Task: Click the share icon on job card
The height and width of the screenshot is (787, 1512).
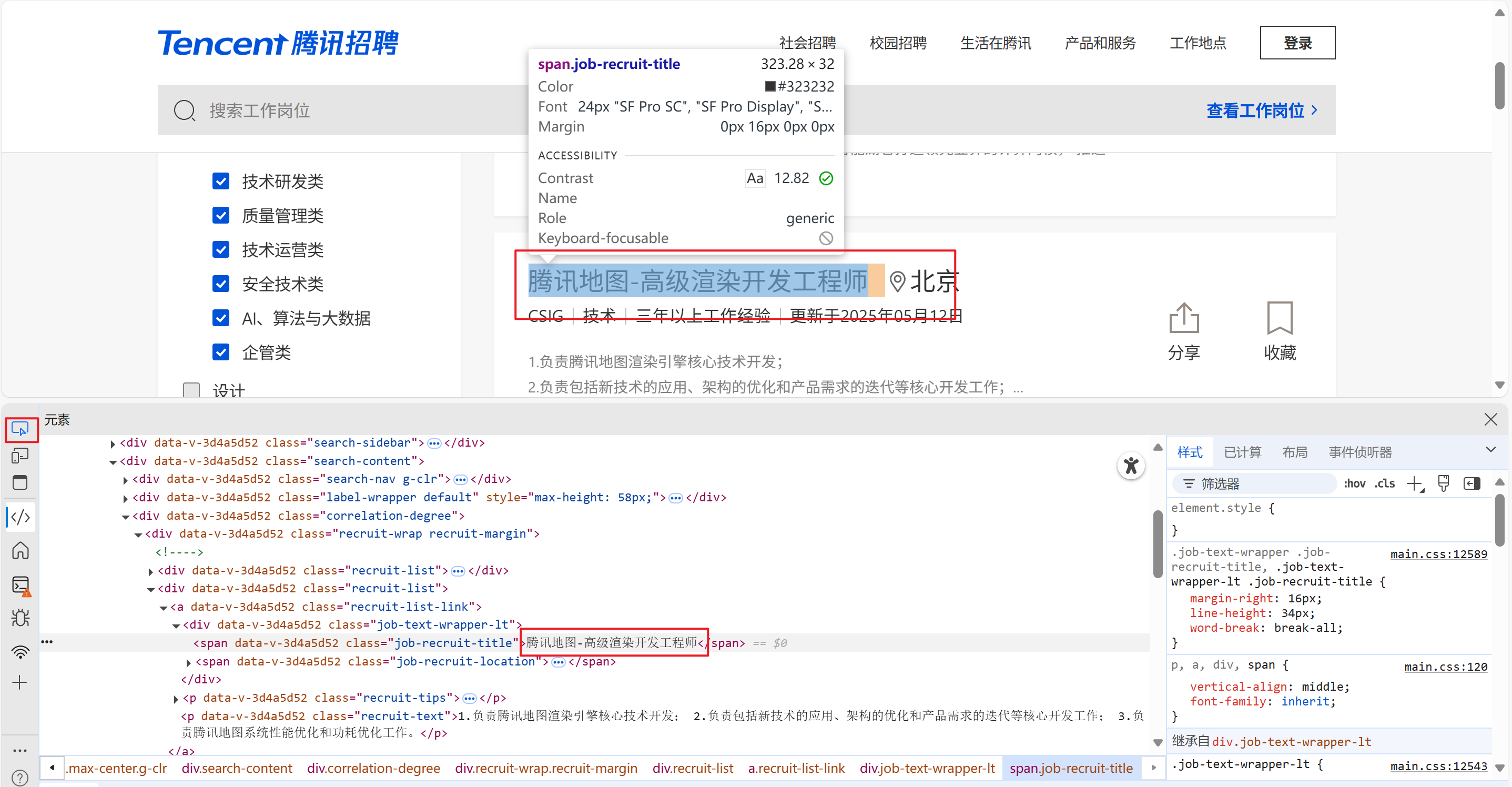Action: click(x=1183, y=318)
